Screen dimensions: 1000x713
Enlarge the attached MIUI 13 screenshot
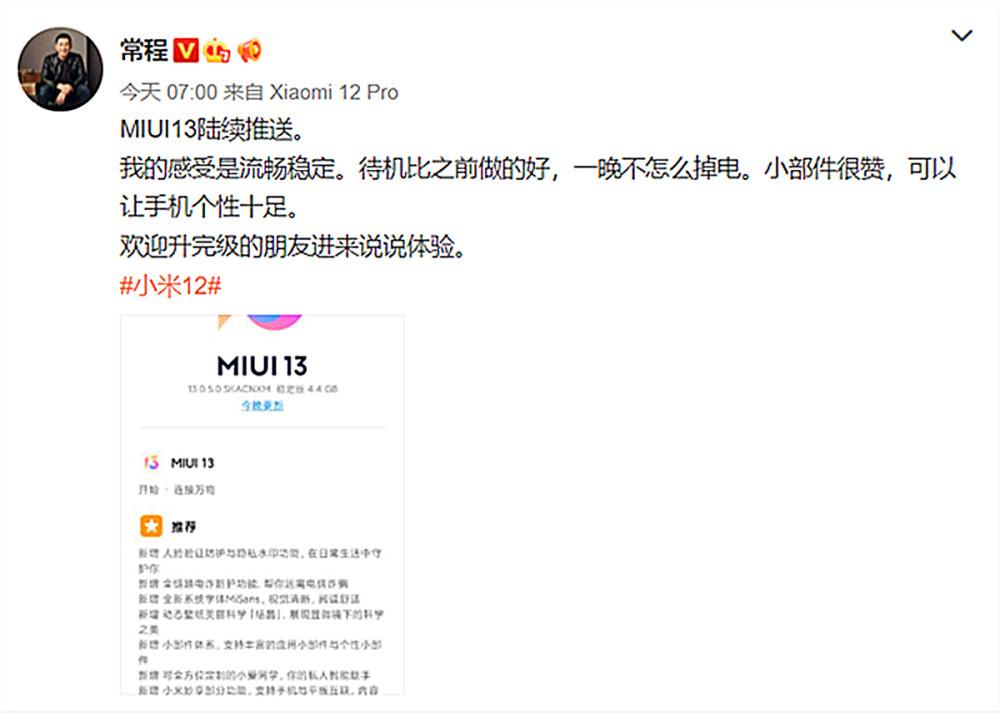(262, 504)
